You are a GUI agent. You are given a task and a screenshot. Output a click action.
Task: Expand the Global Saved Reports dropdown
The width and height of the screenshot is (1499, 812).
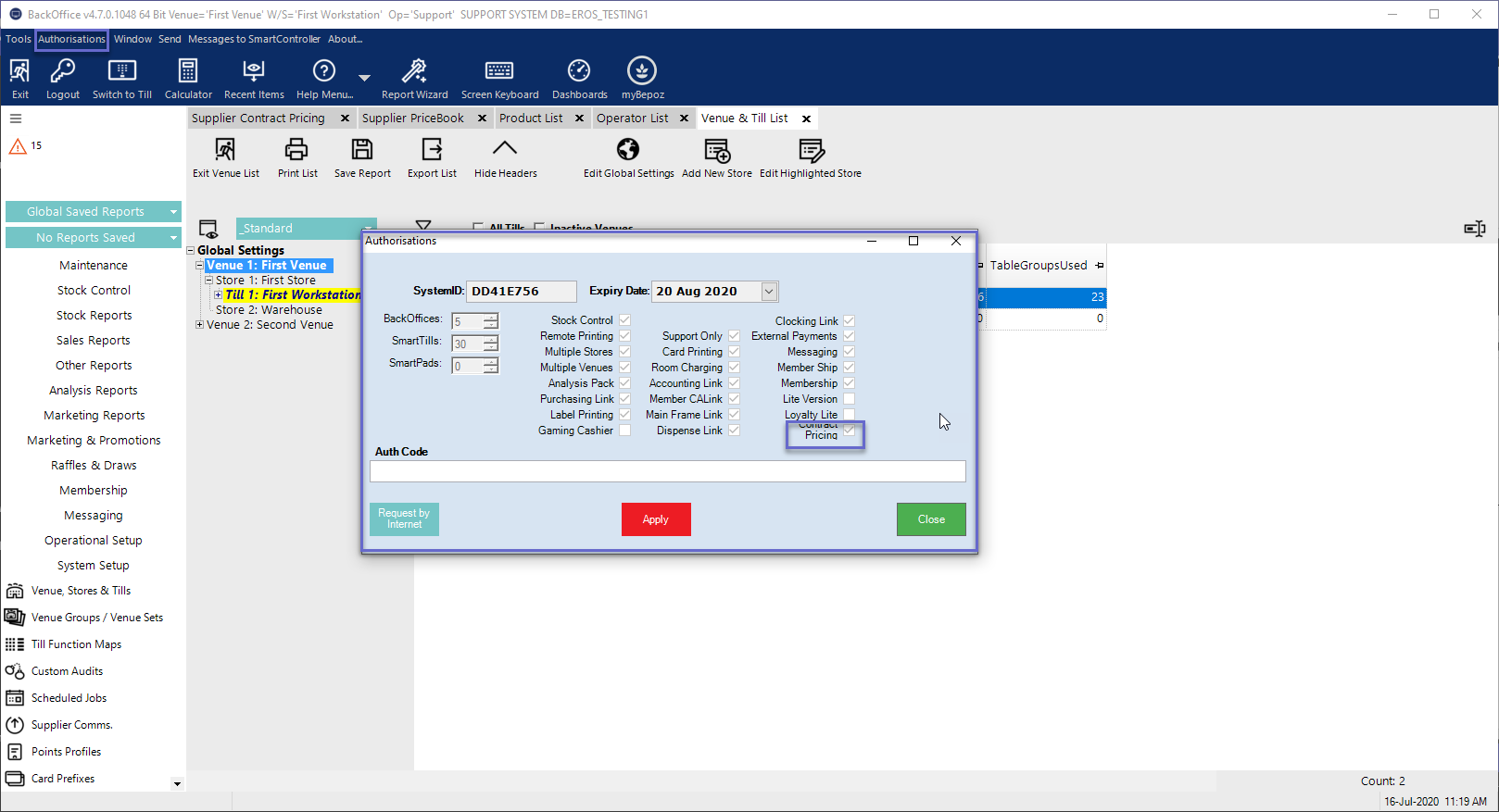[173, 212]
